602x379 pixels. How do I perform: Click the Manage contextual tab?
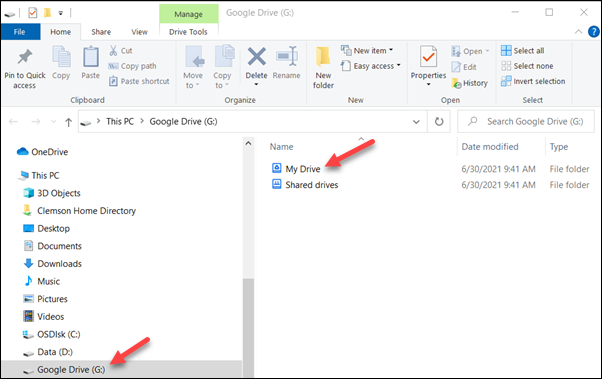click(189, 14)
